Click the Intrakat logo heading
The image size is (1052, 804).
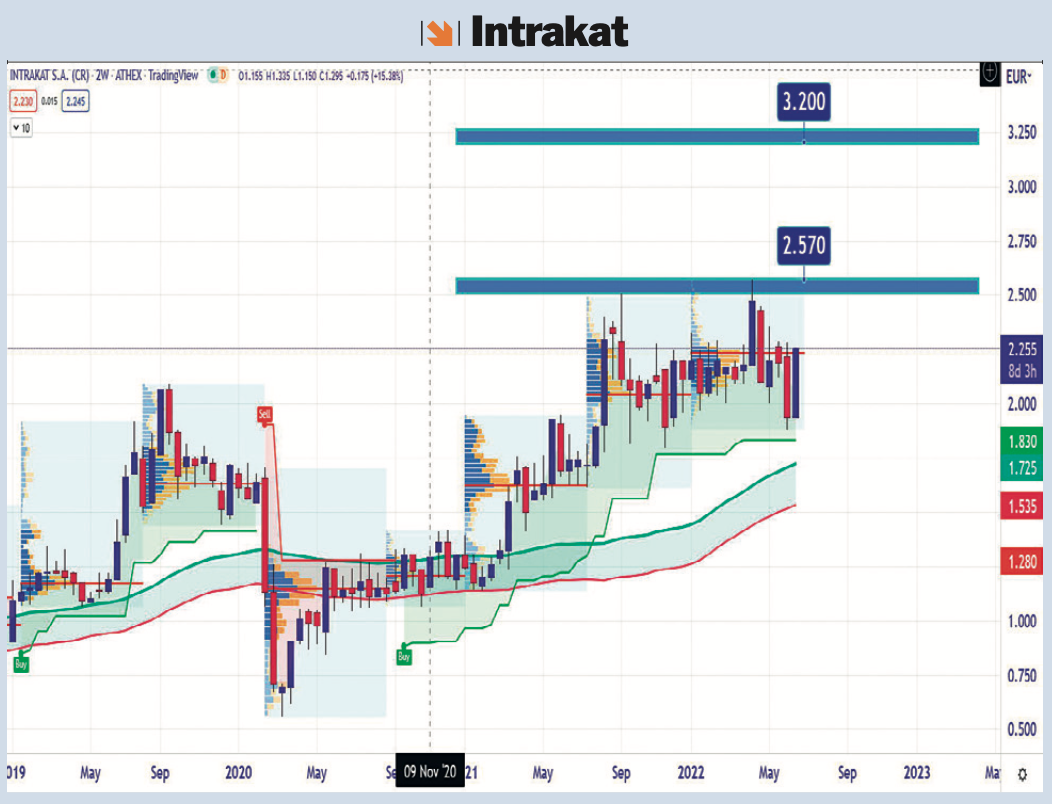coord(525,32)
